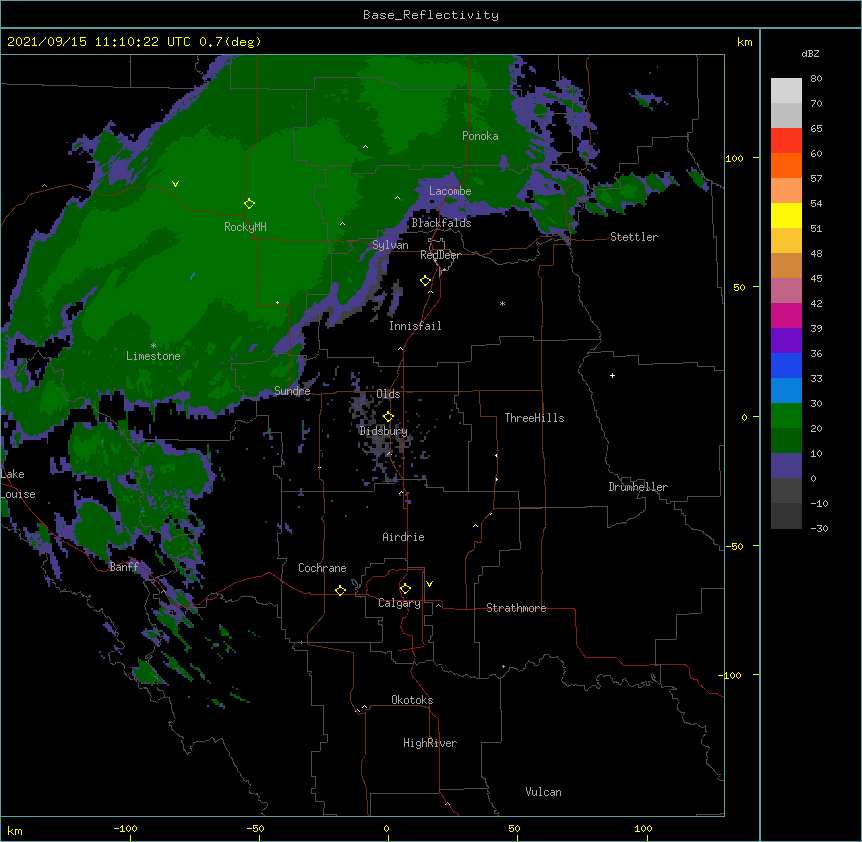Screen dimensions: 862x842
Task: Click the Stettler label
Action: pos(634,237)
